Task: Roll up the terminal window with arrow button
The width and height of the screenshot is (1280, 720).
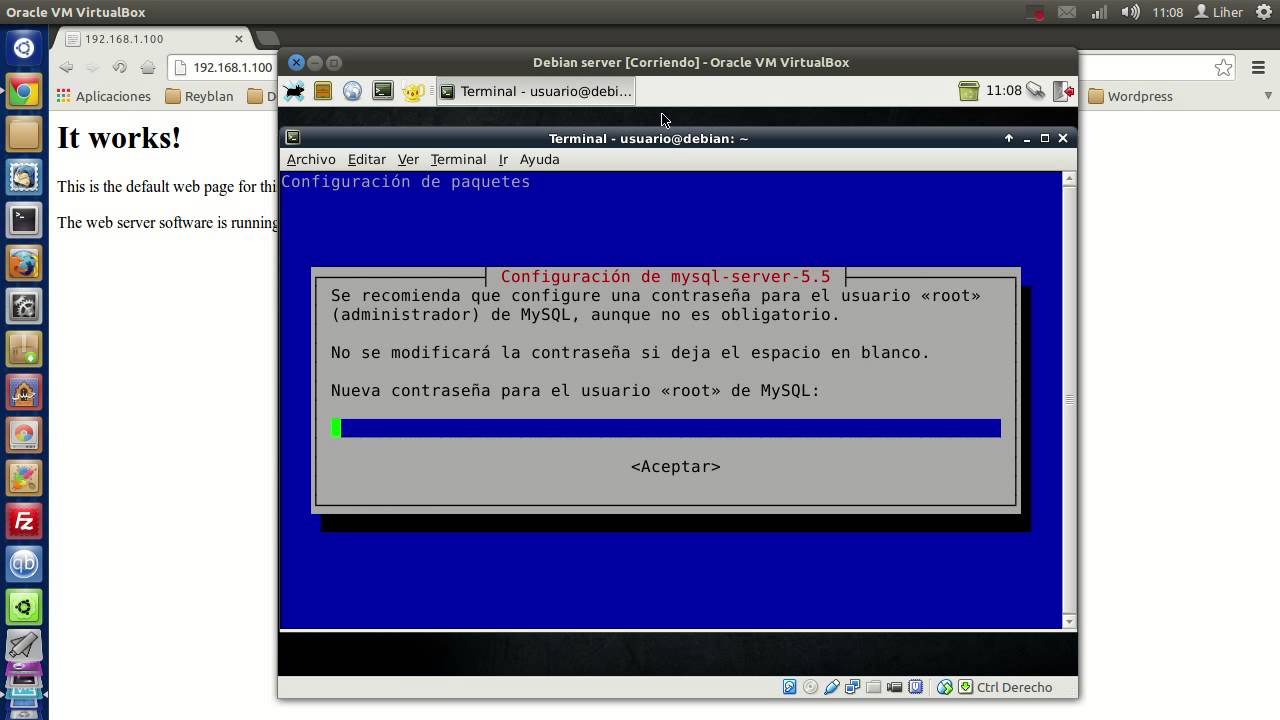Action: [x=1009, y=138]
